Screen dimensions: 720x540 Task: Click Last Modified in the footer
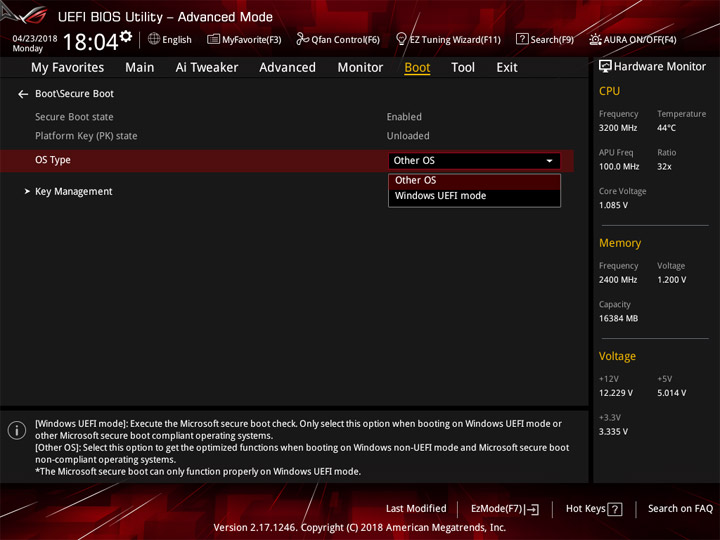click(416, 509)
